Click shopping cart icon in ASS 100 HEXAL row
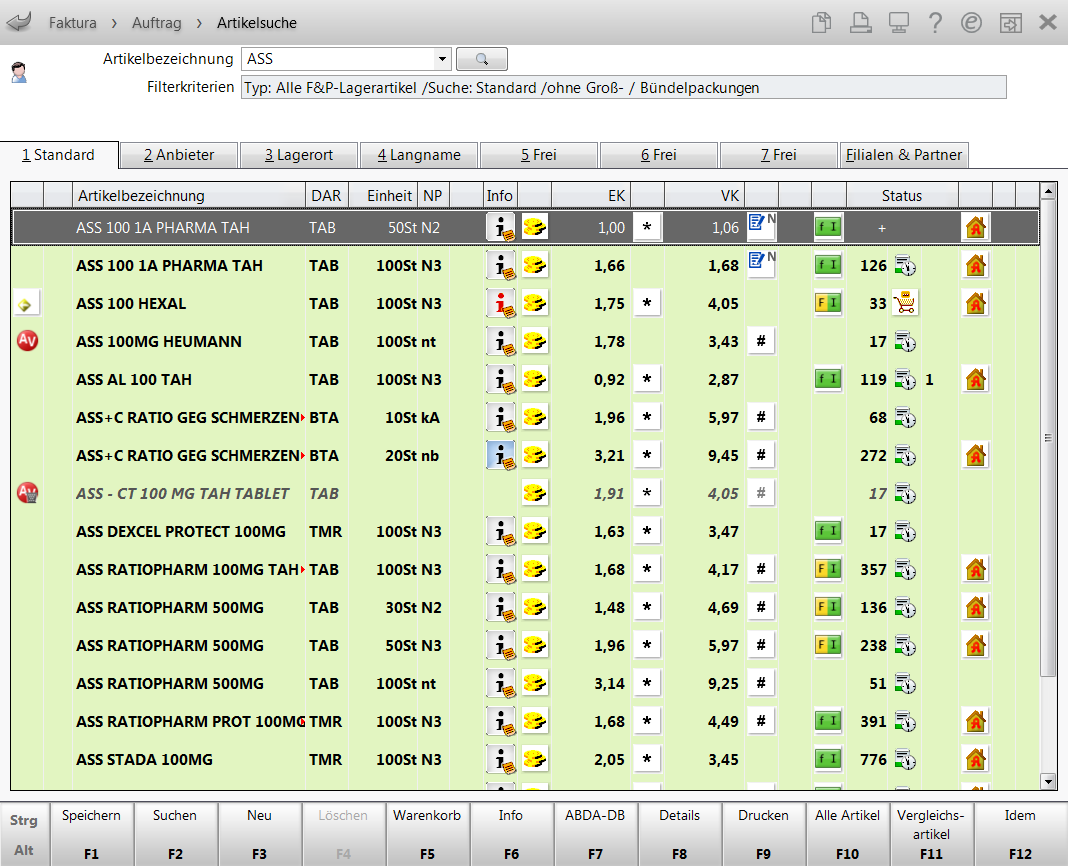Image resolution: width=1068 pixels, height=866 pixels. click(905, 303)
